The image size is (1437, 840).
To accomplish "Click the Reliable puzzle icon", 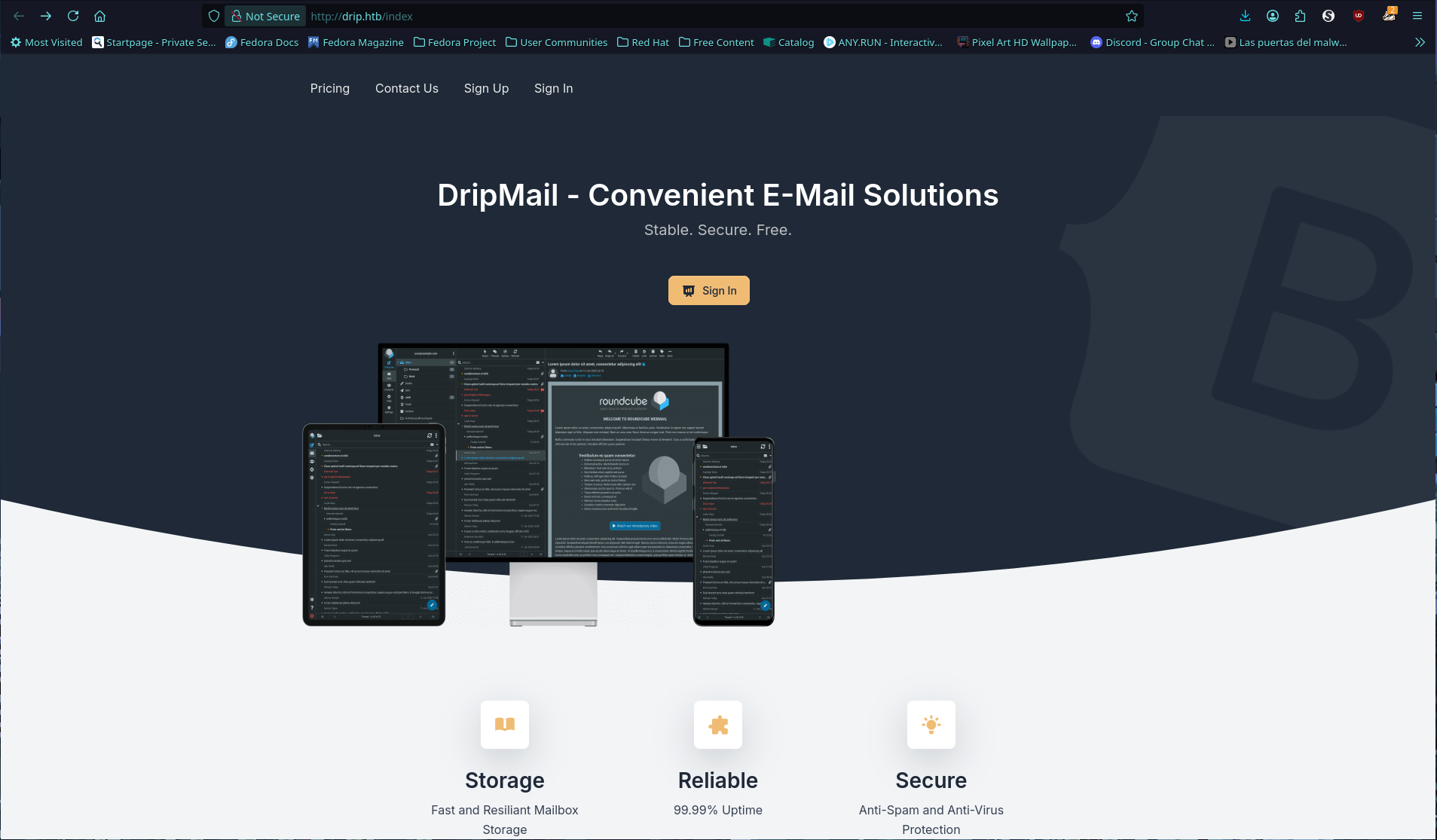I will click(x=718, y=725).
